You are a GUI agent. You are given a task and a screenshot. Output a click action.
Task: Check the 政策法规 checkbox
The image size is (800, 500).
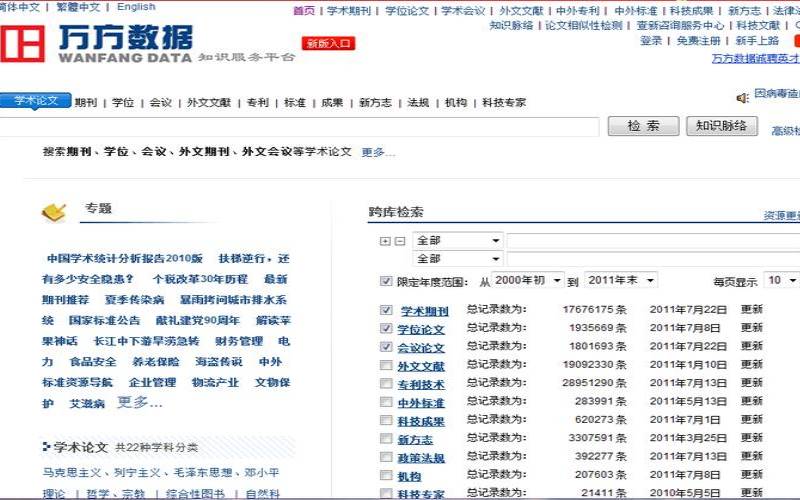(386, 457)
